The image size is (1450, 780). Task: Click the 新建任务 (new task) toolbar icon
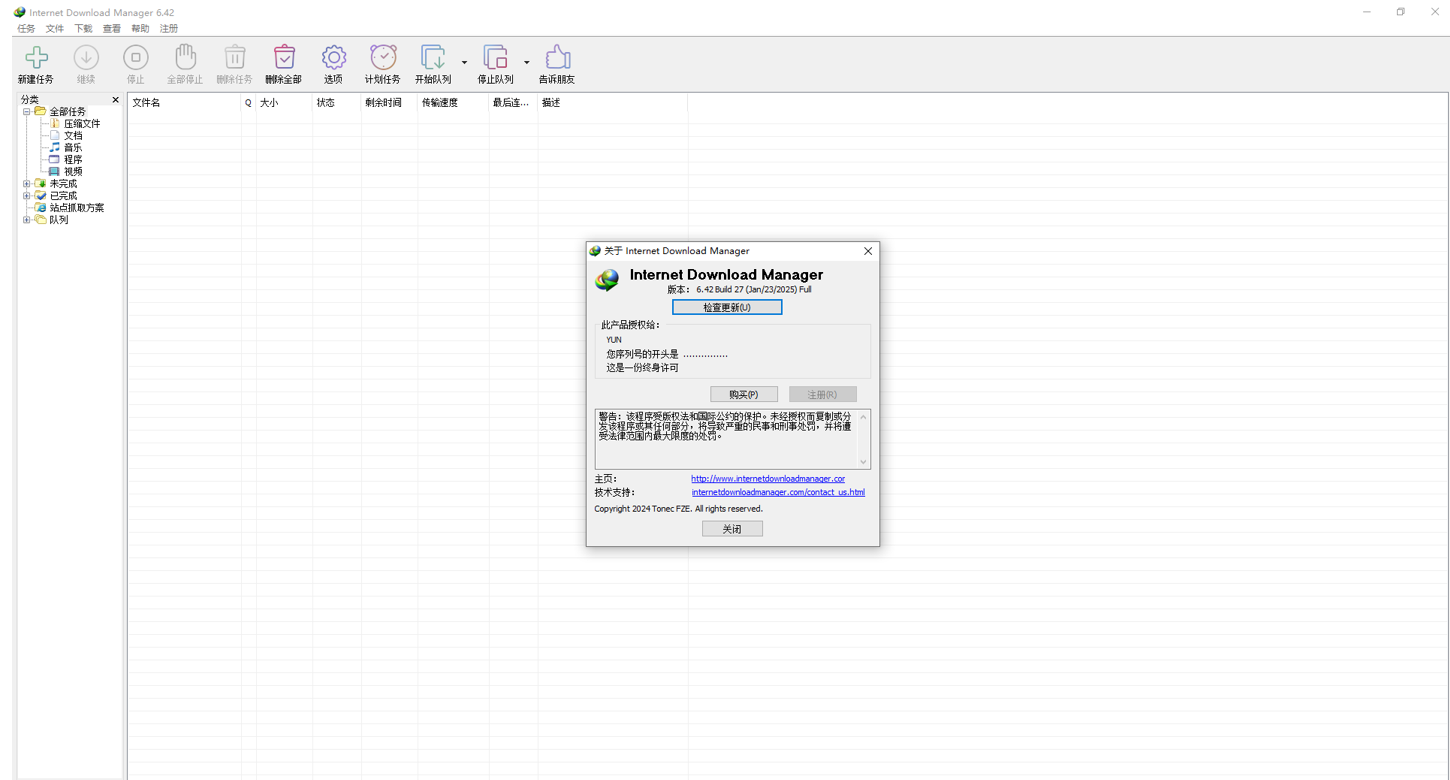[36, 58]
